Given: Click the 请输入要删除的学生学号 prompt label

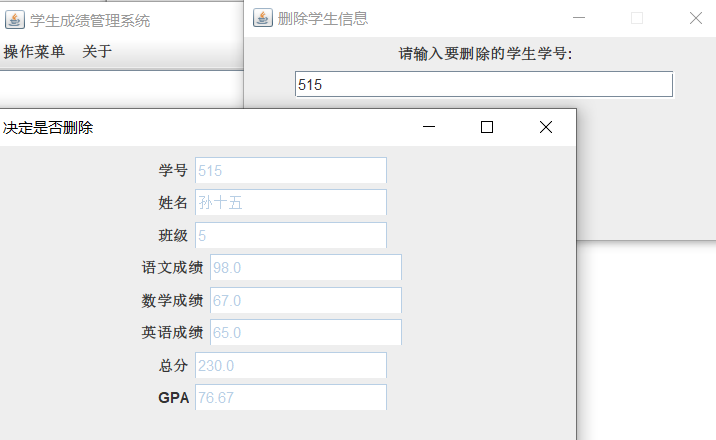Looking at the screenshot, I should click(x=485, y=54).
